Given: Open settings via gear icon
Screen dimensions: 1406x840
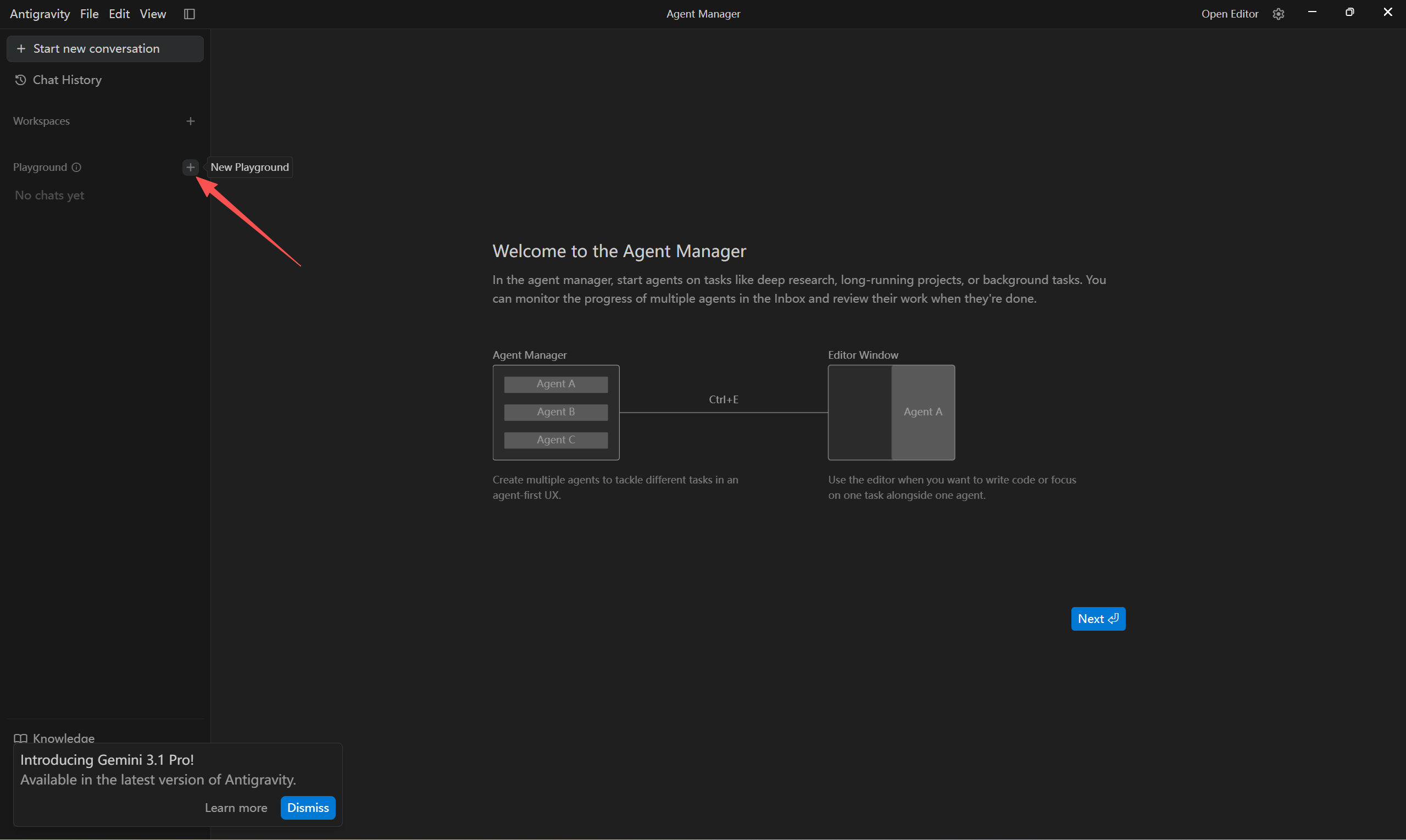Looking at the screenshot, I should pos(1278,14).
